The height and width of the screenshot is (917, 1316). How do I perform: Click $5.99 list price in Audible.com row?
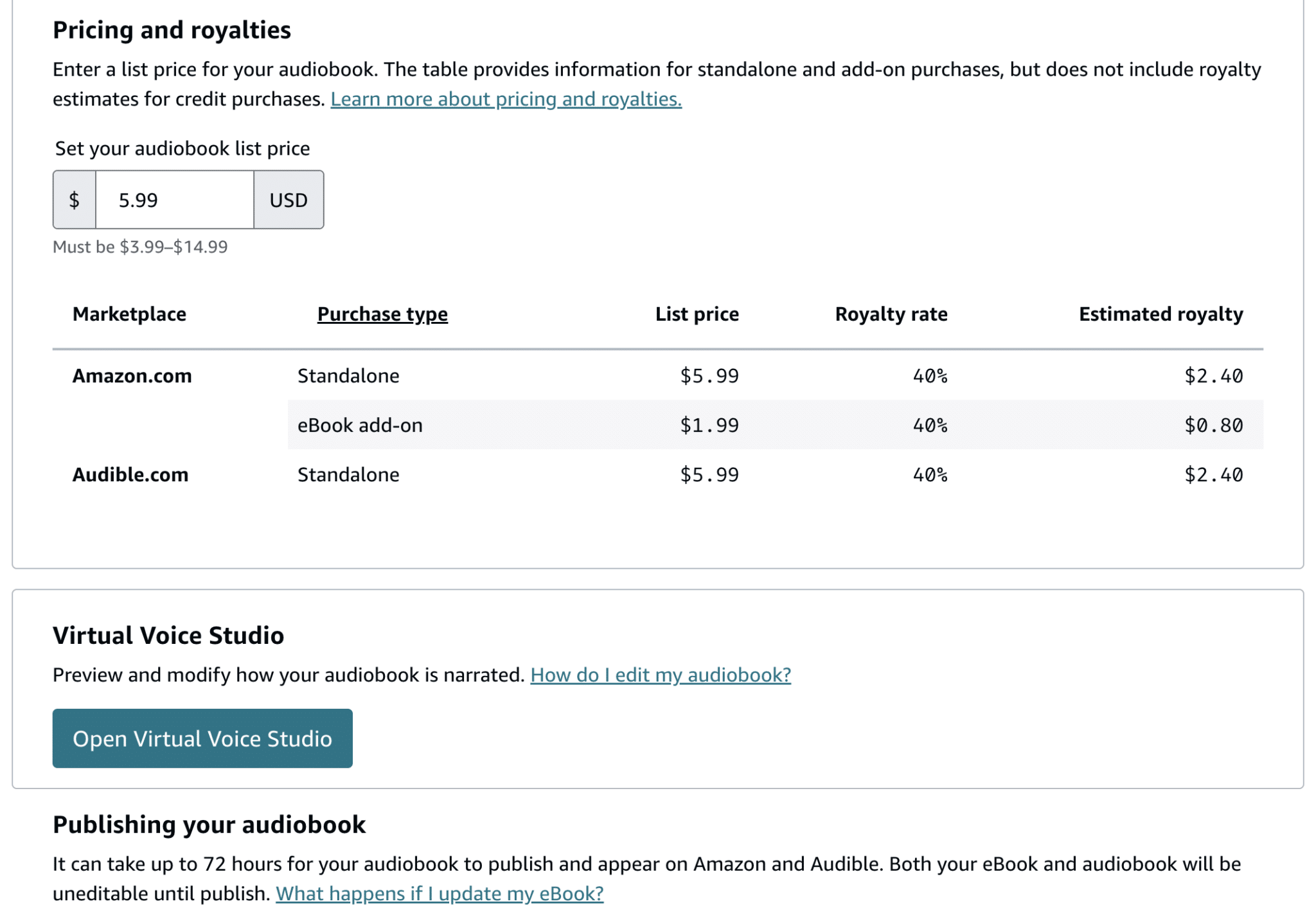coord(709,475)
